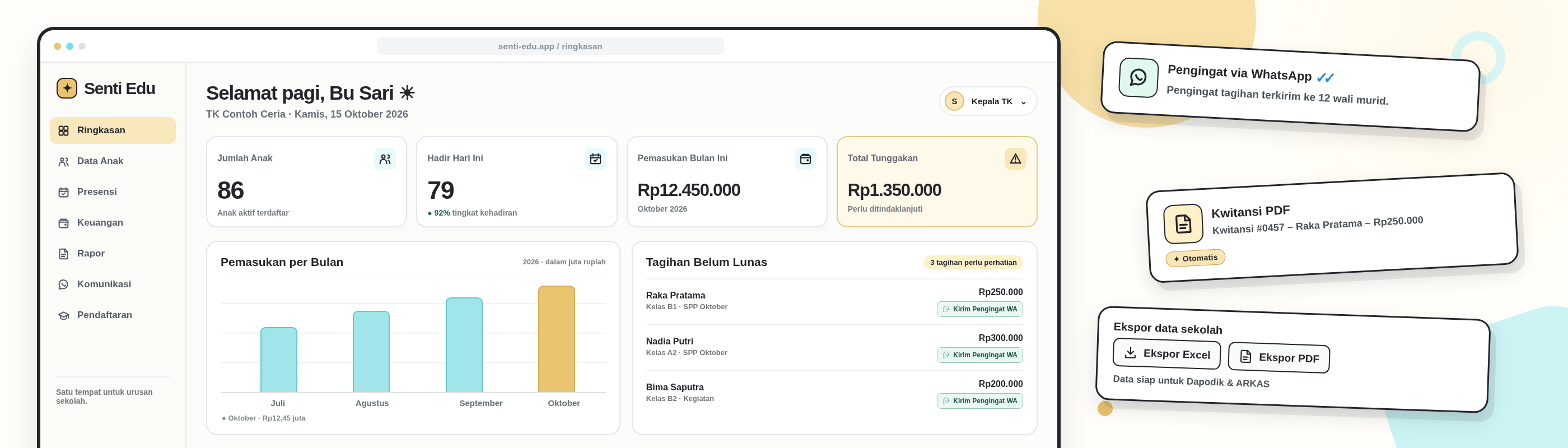Send WA reminder for Nadia Putri
The height and width of the screenshot is (448, 1568).
click(979, 355)
